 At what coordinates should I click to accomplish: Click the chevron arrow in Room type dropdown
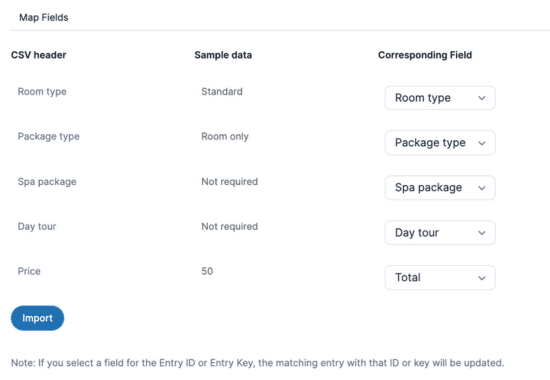point(482,98)
